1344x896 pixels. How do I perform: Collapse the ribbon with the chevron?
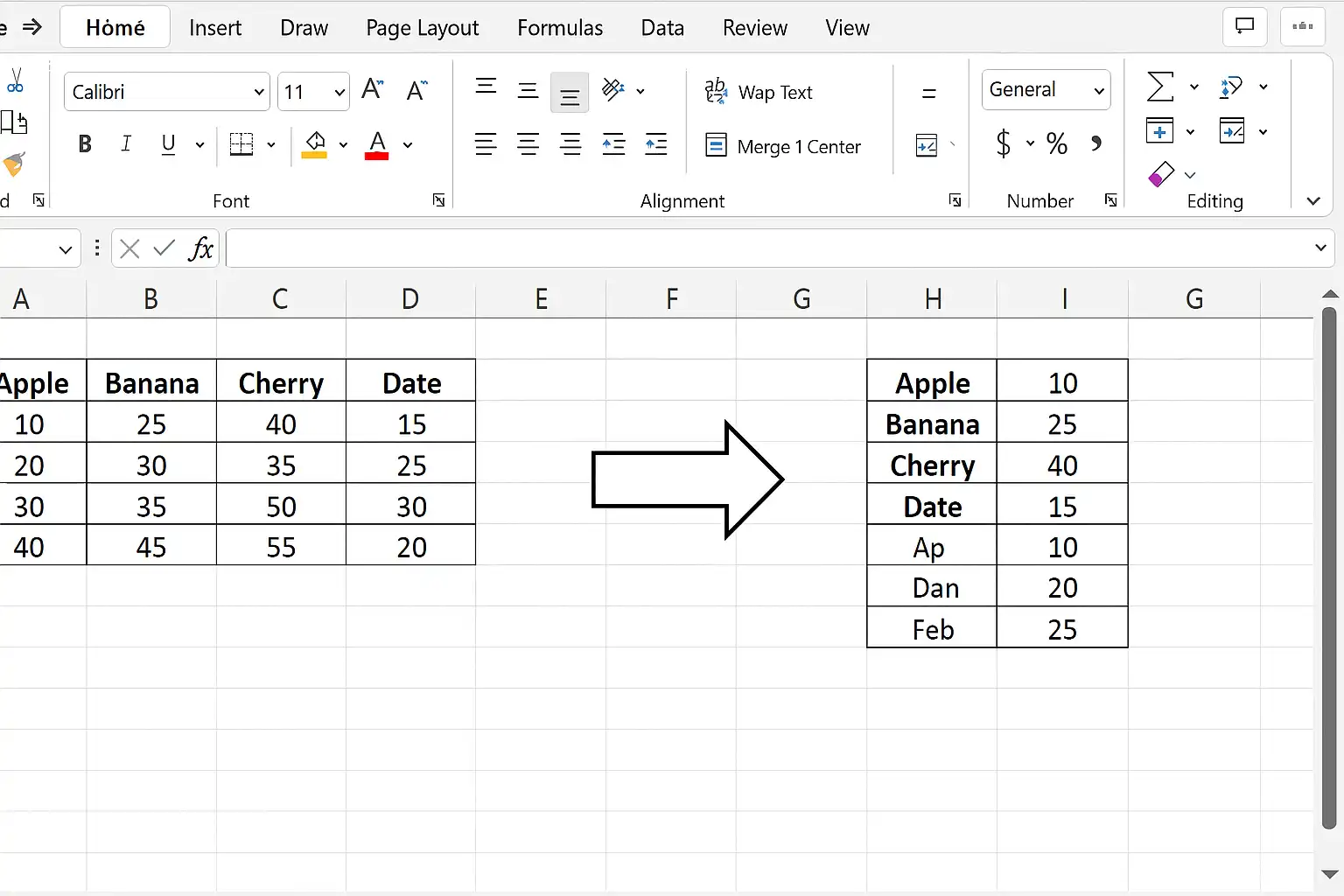tap(1312, 201)
